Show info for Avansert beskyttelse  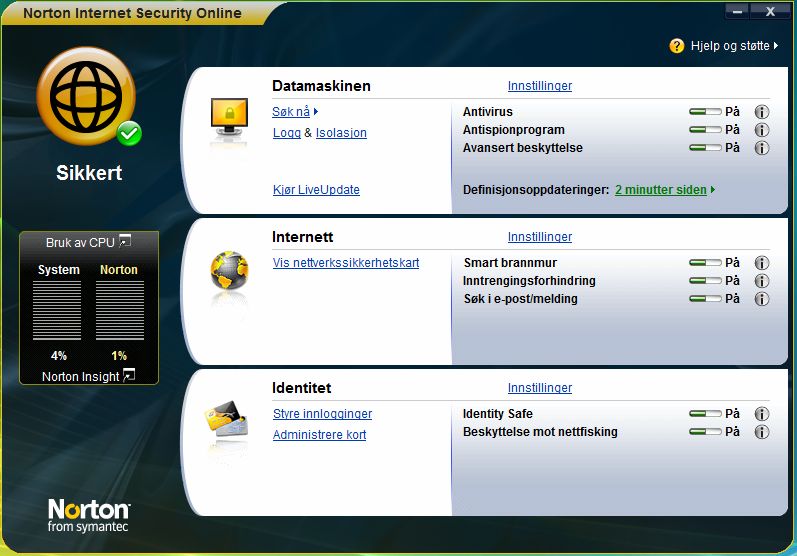(x=761, y=148)
